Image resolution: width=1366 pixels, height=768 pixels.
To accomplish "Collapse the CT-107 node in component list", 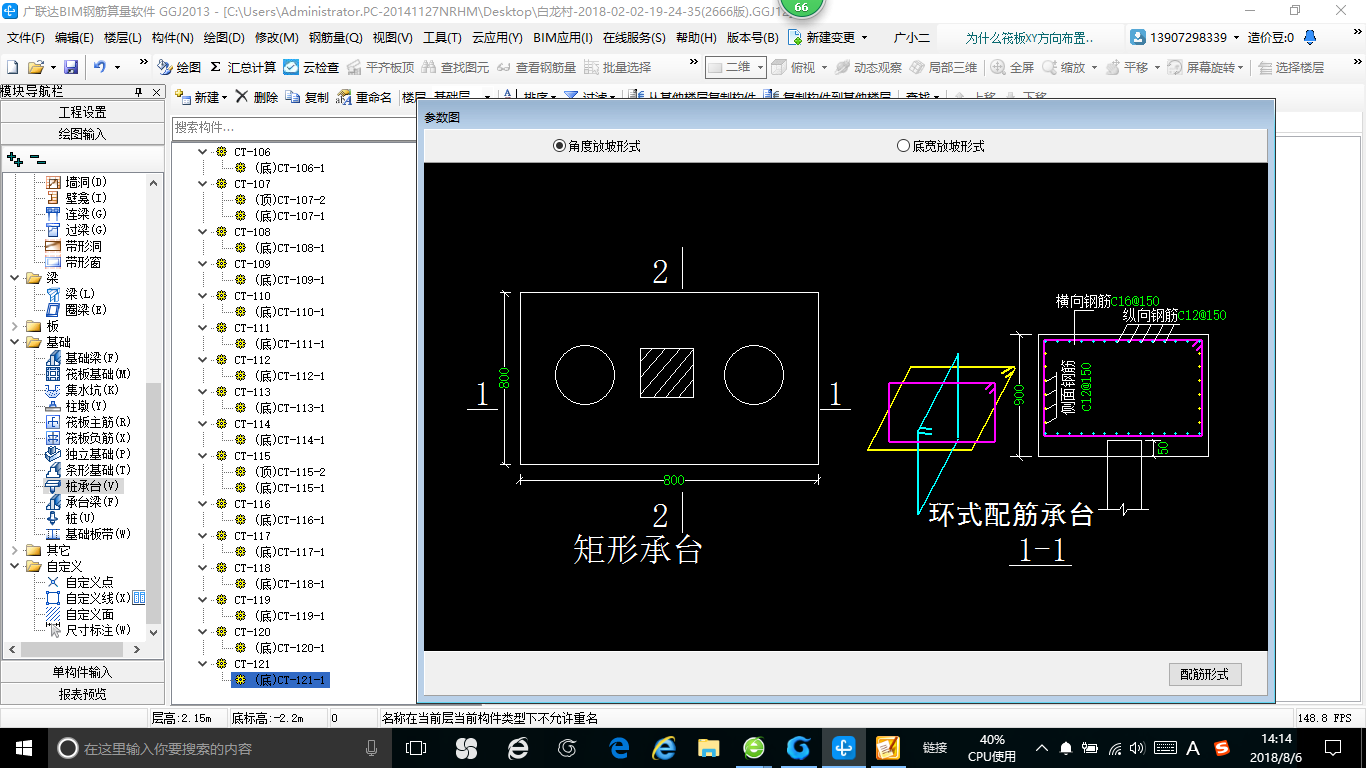I will 203,184.
